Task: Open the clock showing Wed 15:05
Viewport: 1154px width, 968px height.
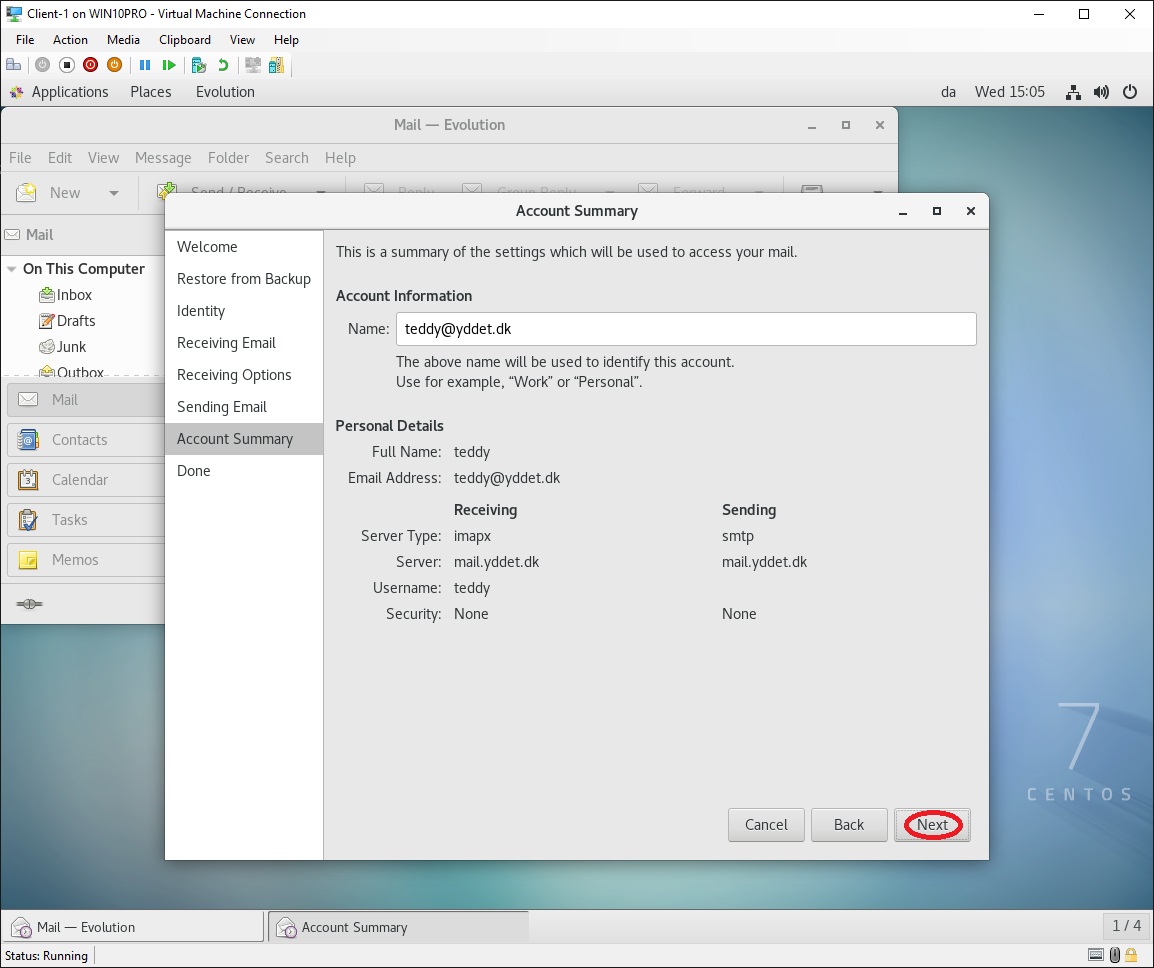Action: tap(1010, 92)
